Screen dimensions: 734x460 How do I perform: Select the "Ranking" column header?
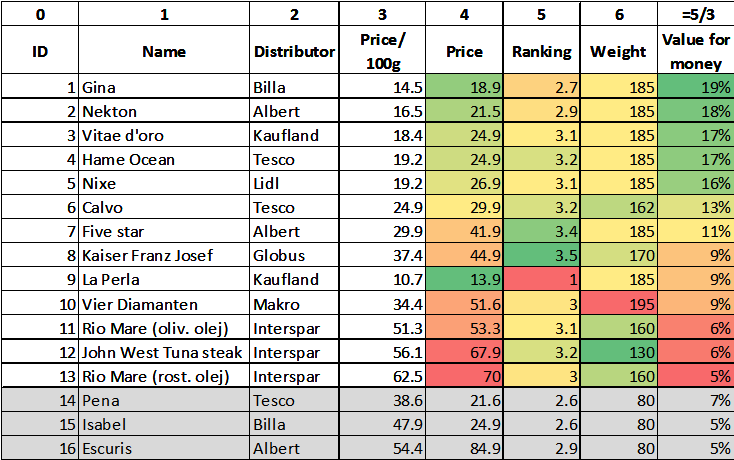pyautogui.click(x=542, y=52)
